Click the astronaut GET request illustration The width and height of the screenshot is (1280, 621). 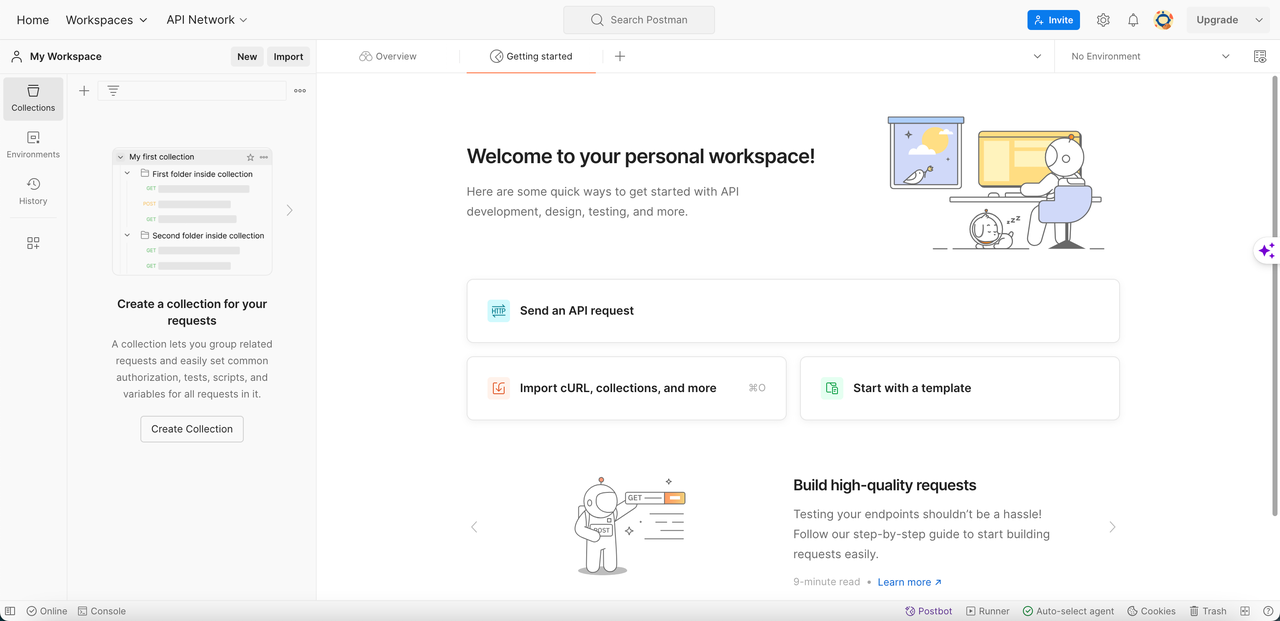[x=631, y=525]
